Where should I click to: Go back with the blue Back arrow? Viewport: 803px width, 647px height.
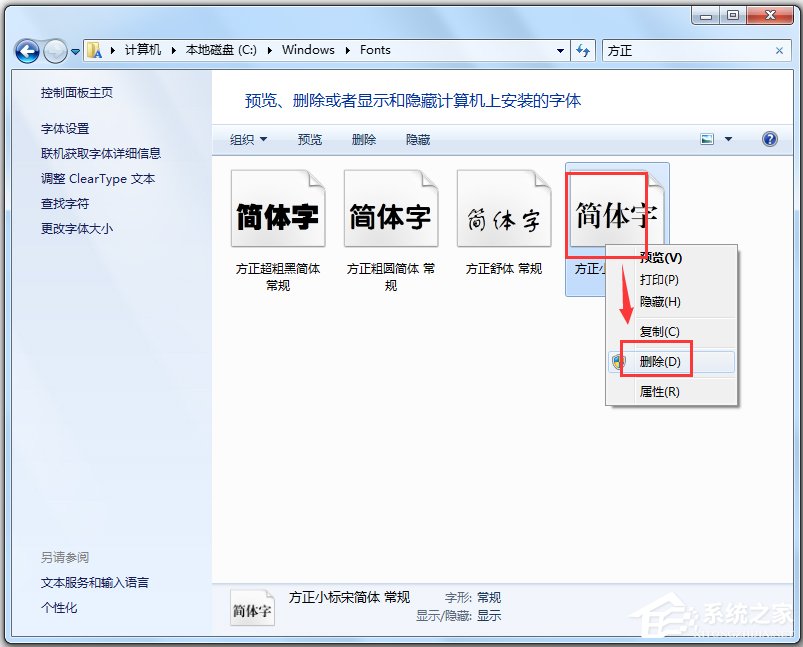(27, 51)
